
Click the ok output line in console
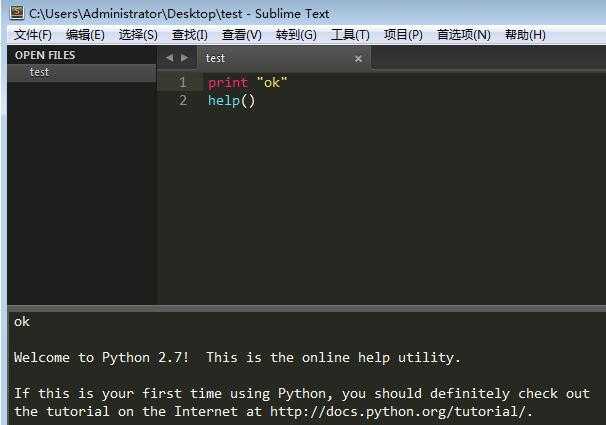pyautogui.click(x=22, y=321)
